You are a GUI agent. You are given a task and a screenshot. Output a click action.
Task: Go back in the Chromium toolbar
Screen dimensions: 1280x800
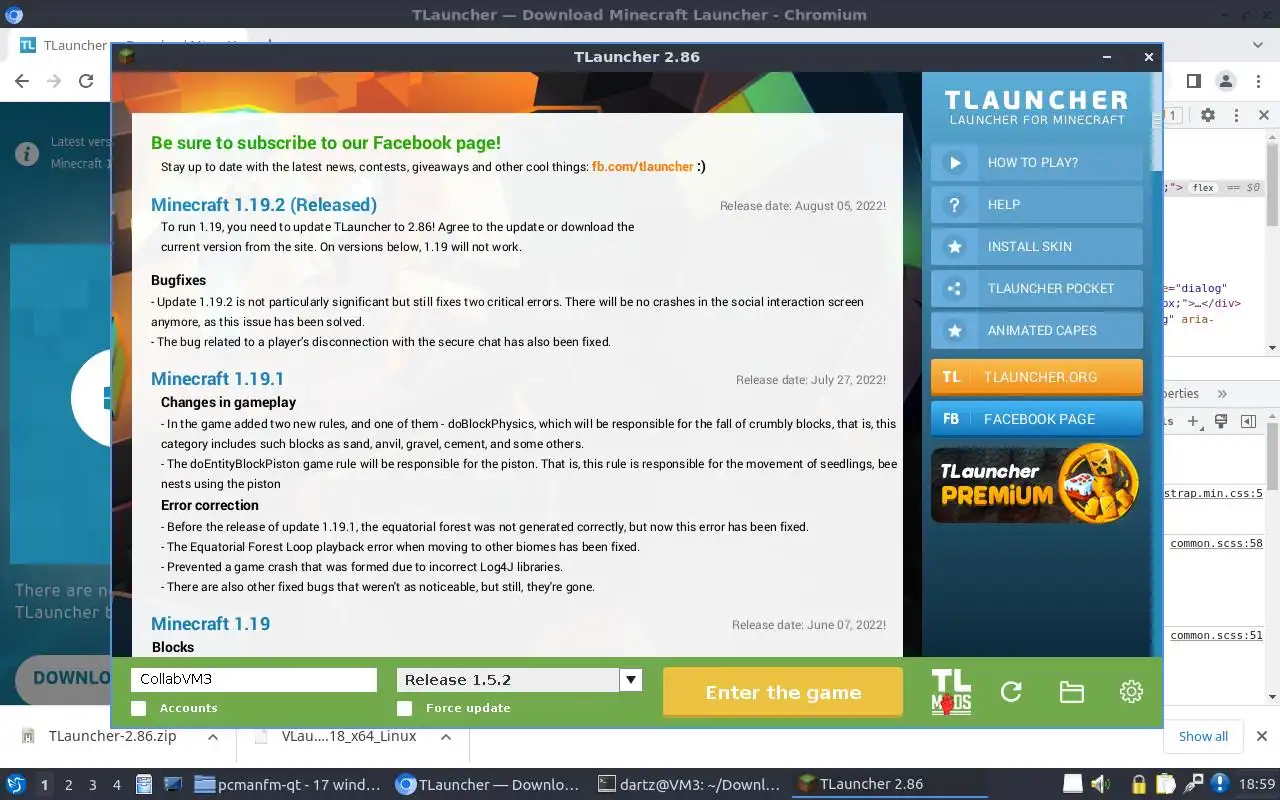22,82
